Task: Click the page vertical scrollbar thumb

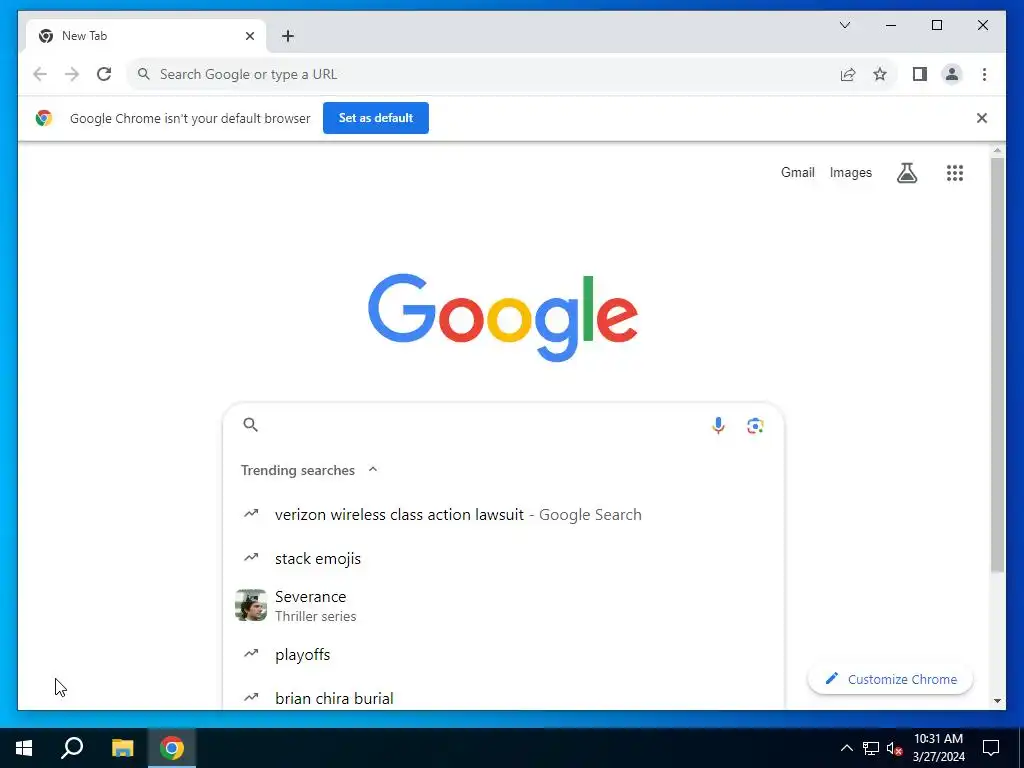Action: click(x=997, y=366)
